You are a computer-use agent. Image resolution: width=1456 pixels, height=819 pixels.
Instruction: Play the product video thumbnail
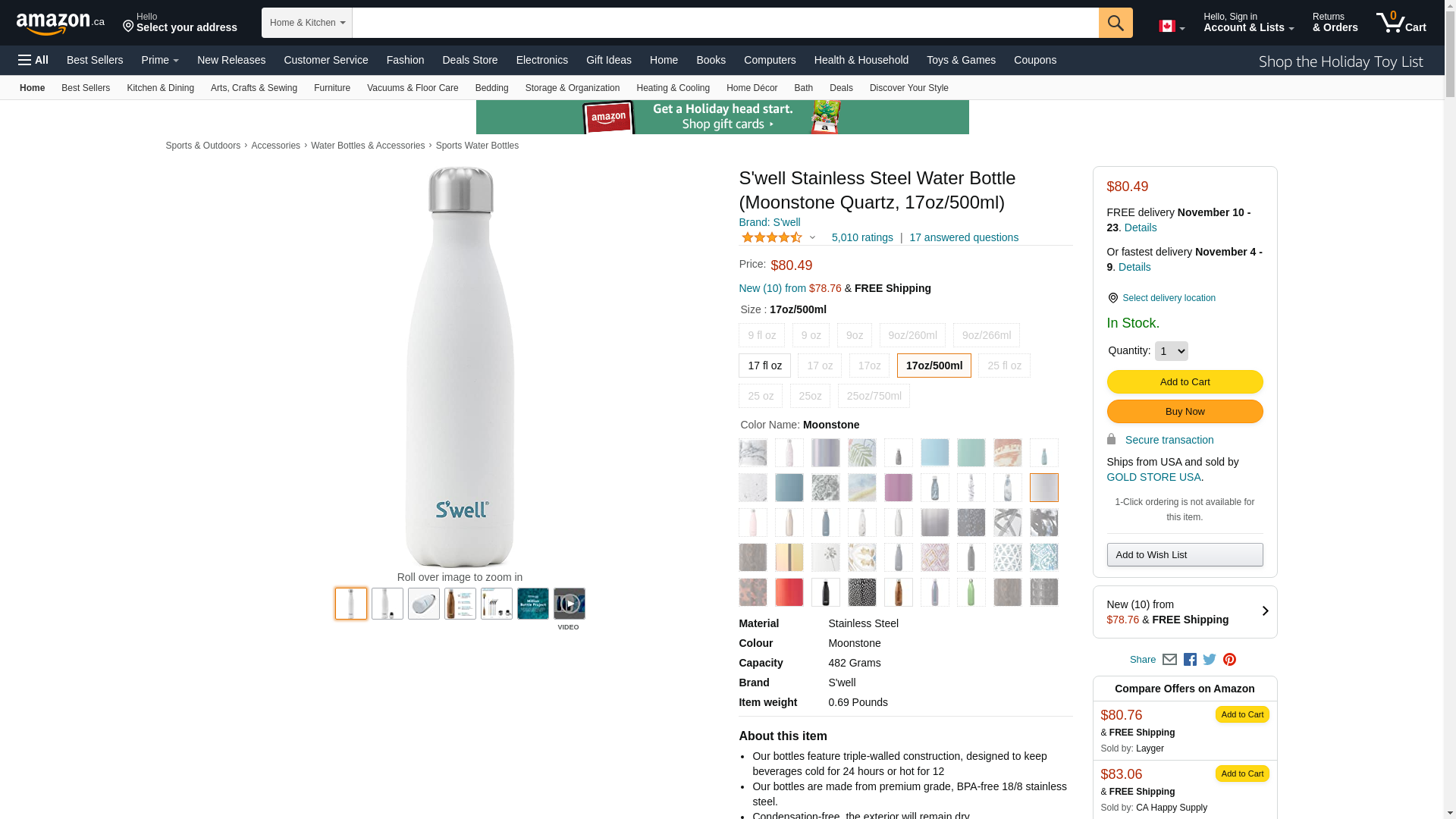(x=570, y=604)
